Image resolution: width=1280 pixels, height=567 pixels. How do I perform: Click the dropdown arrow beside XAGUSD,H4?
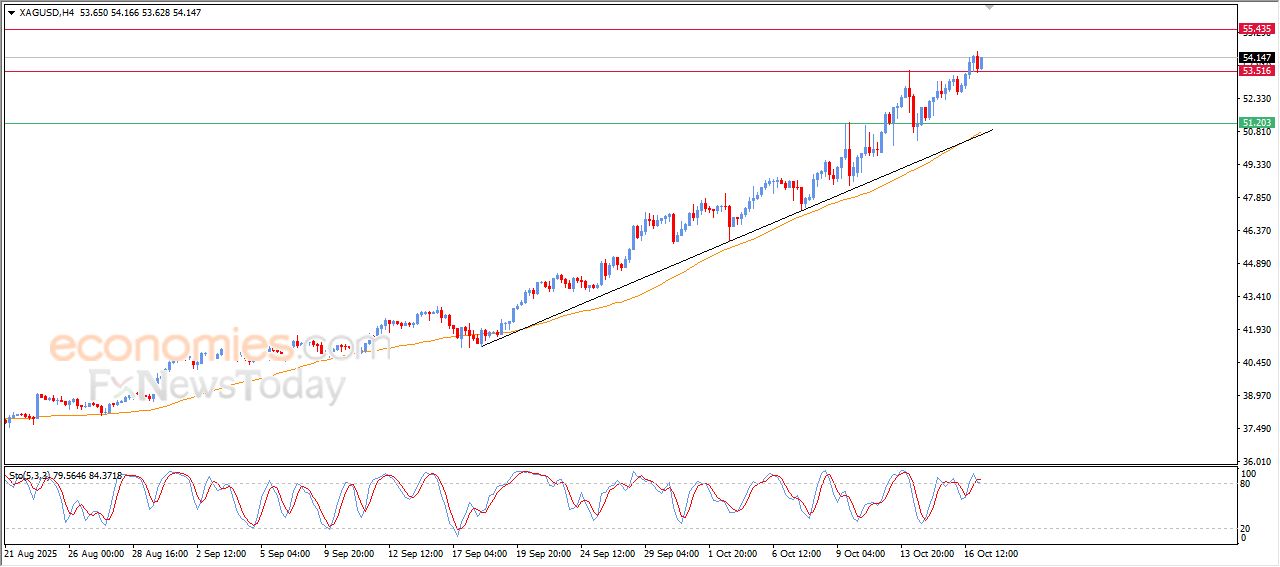11,13
